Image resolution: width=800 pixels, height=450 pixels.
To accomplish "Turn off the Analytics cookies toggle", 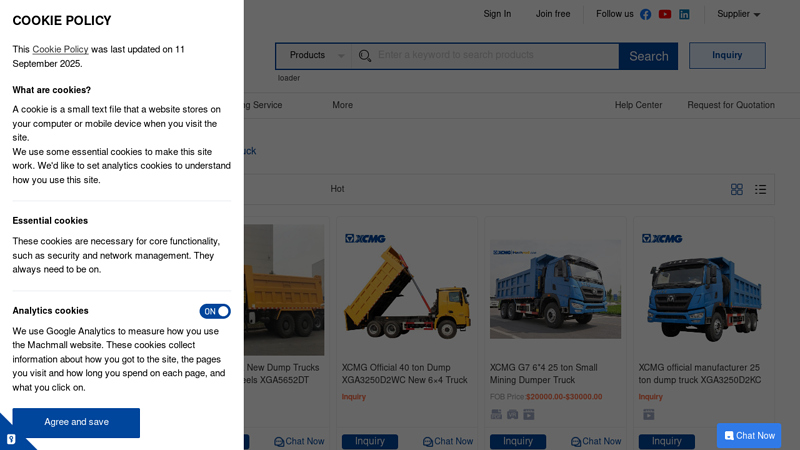I will 215,311.
